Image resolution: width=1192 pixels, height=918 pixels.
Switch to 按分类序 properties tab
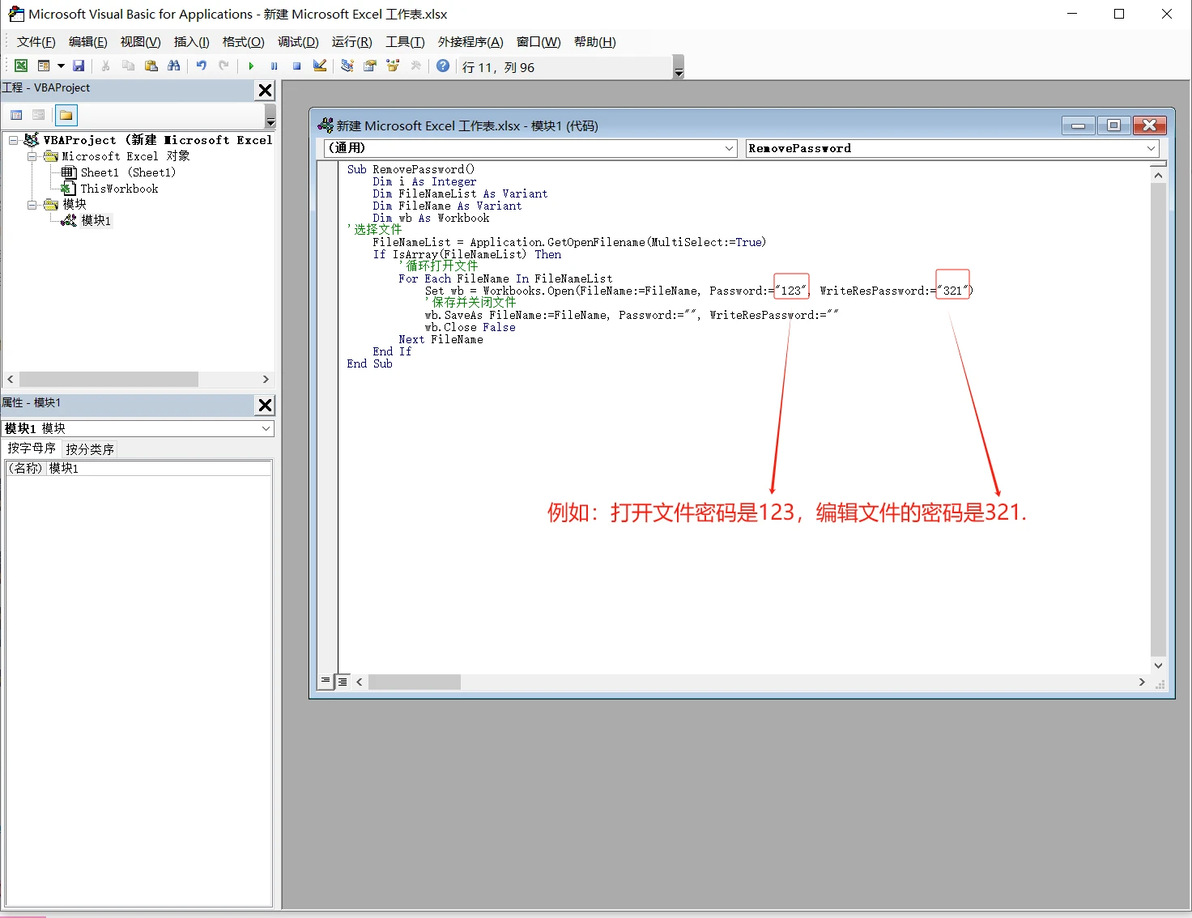(x=90, y=449)
